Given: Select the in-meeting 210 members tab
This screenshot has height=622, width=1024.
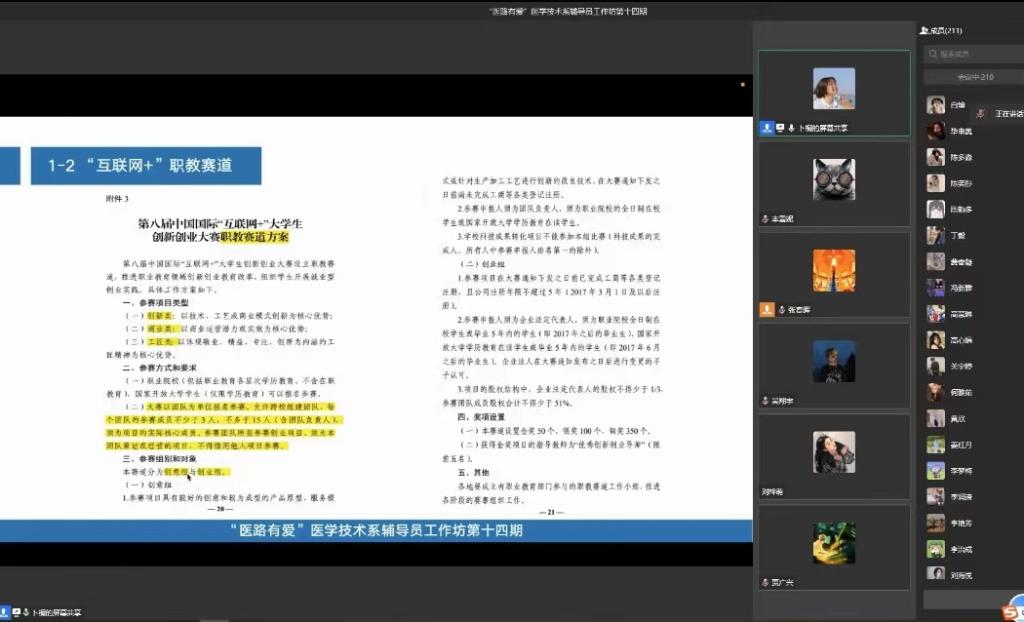Looking at the screenshot, I should coord(974,77).
